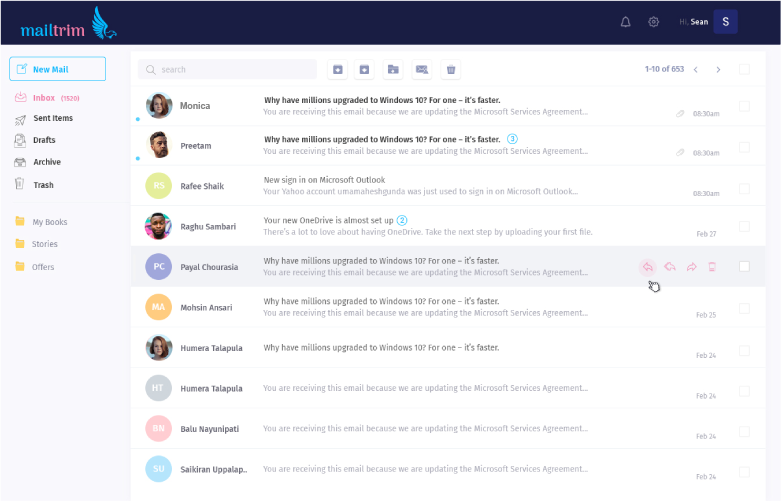
Task: Select Rafee Shaik's email checkbox
Action: [744, 189]
